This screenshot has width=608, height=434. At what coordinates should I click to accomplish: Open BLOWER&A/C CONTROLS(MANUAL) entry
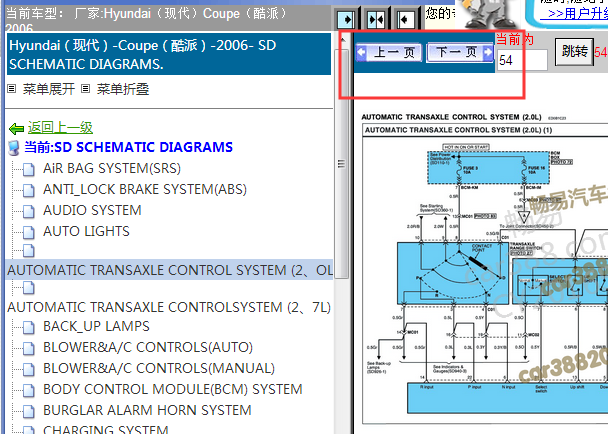[x=159, y=368]
